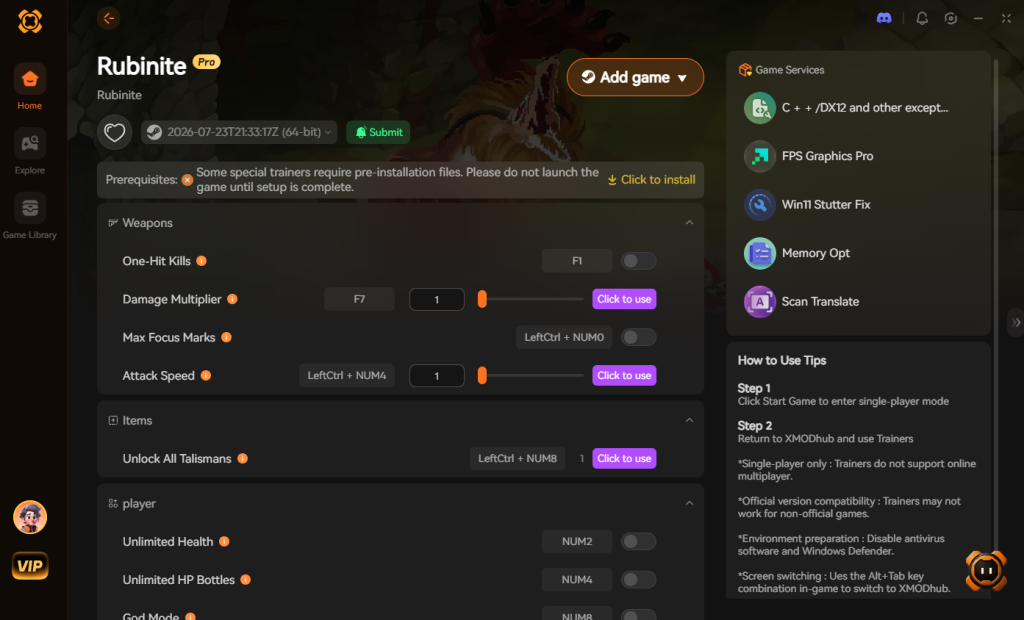Image resolution: width=1024 pixels, height=620 pixels.
Task: Open Discord via the Discord icon
Action: 884,18
